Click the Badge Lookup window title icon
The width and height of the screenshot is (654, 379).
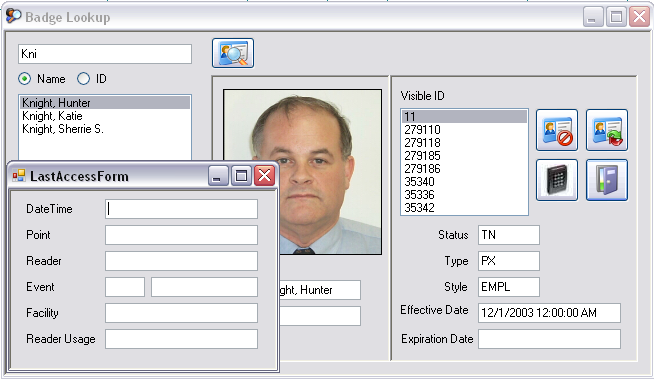(13, 16)
